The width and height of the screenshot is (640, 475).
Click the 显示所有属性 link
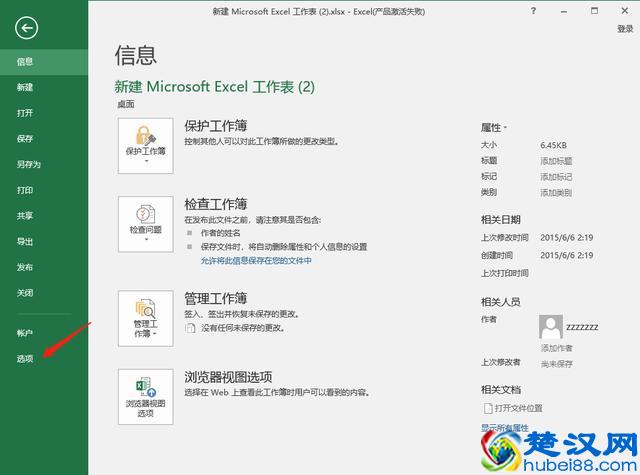point(504,428)
